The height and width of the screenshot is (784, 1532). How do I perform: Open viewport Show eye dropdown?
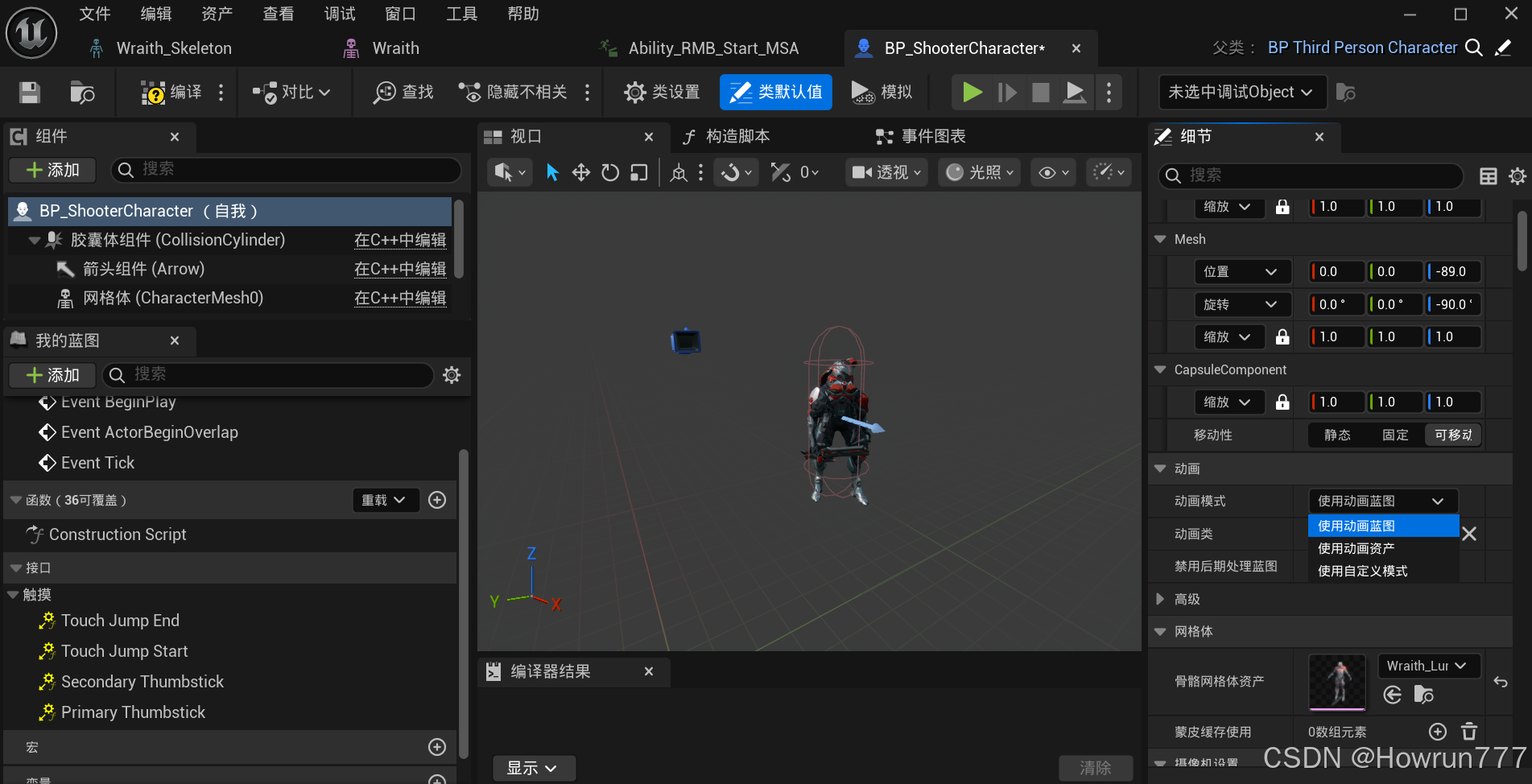click(1054, 172)
